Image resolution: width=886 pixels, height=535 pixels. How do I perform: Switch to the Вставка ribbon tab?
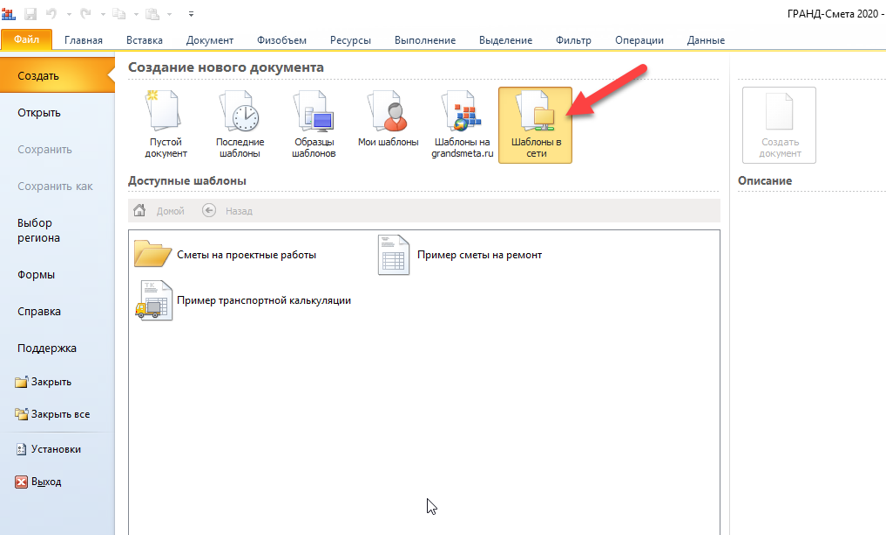tap(144, 40)
